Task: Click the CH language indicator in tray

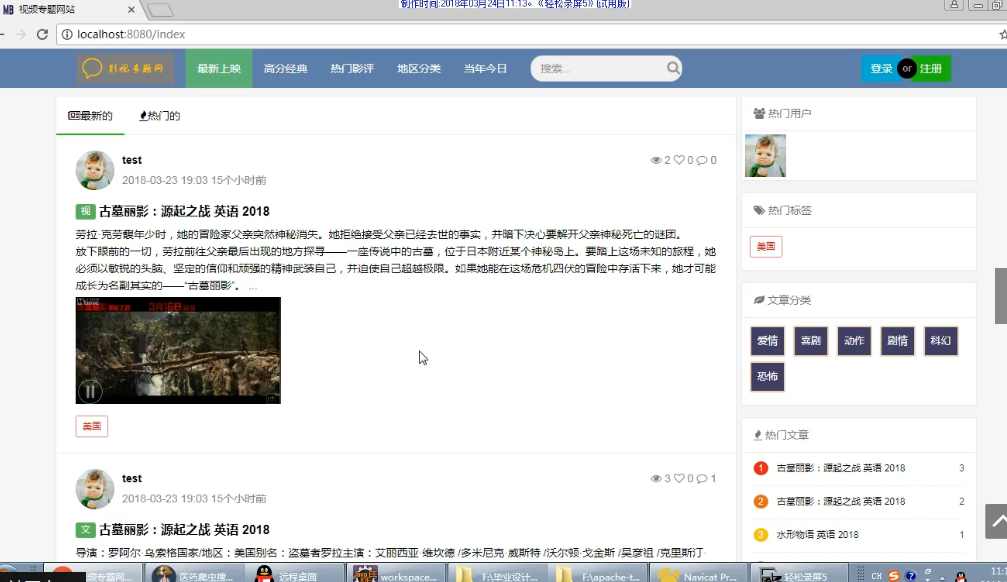Action: 877,576
